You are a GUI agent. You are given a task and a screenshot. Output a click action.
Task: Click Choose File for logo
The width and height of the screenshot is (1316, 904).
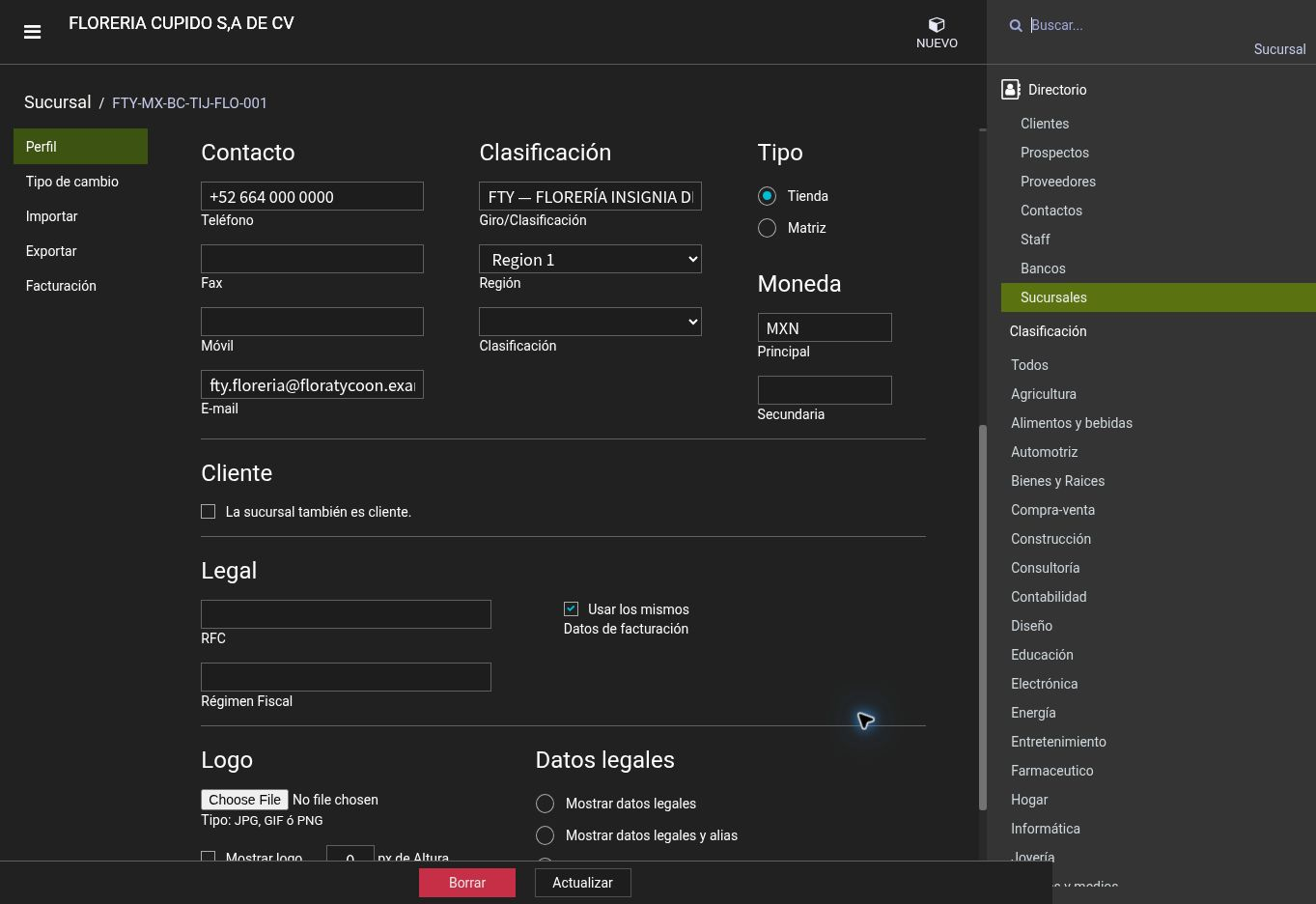tap(244, 800)
